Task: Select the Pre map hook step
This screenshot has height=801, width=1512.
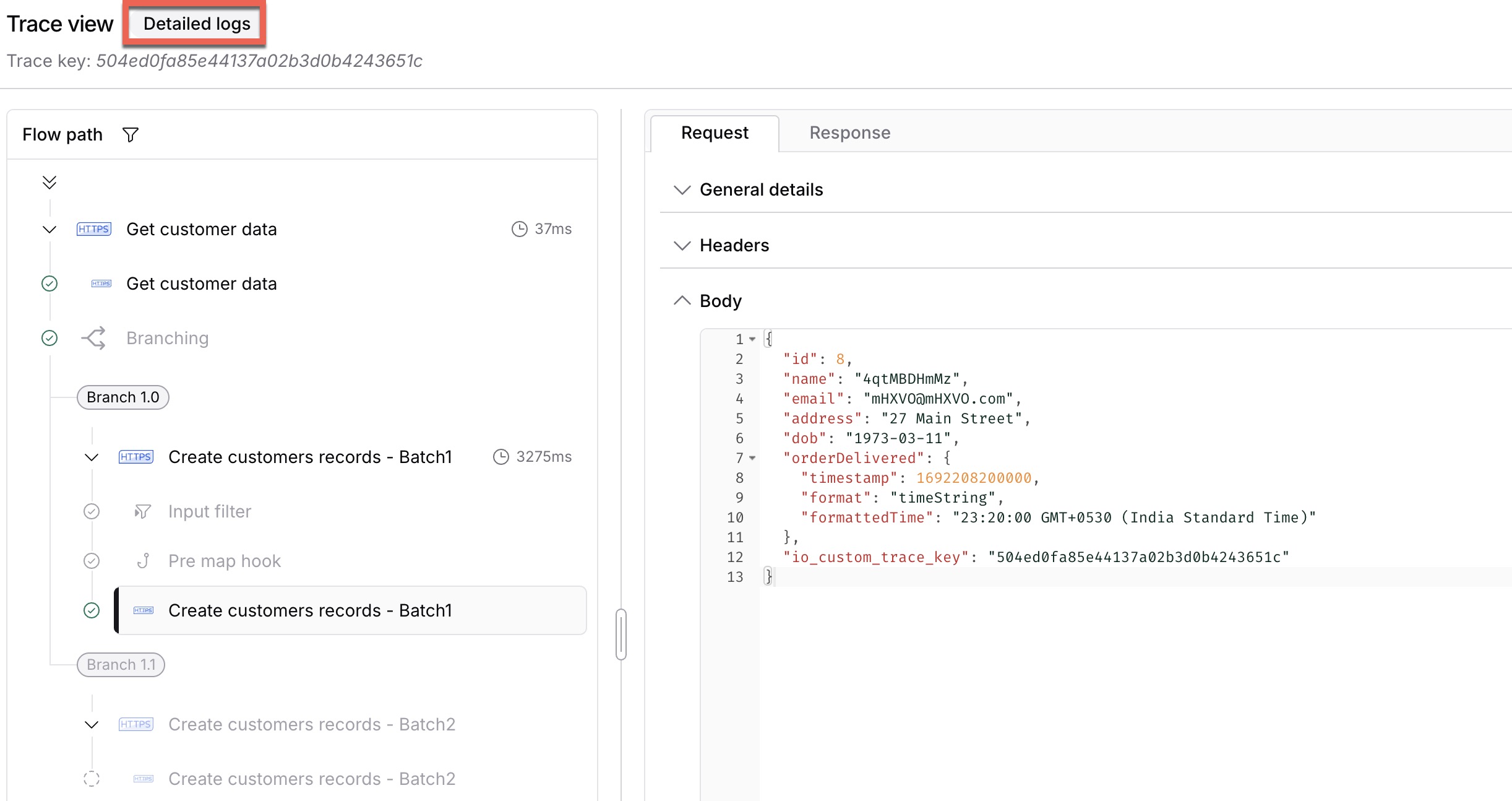Action: [225, 561]
